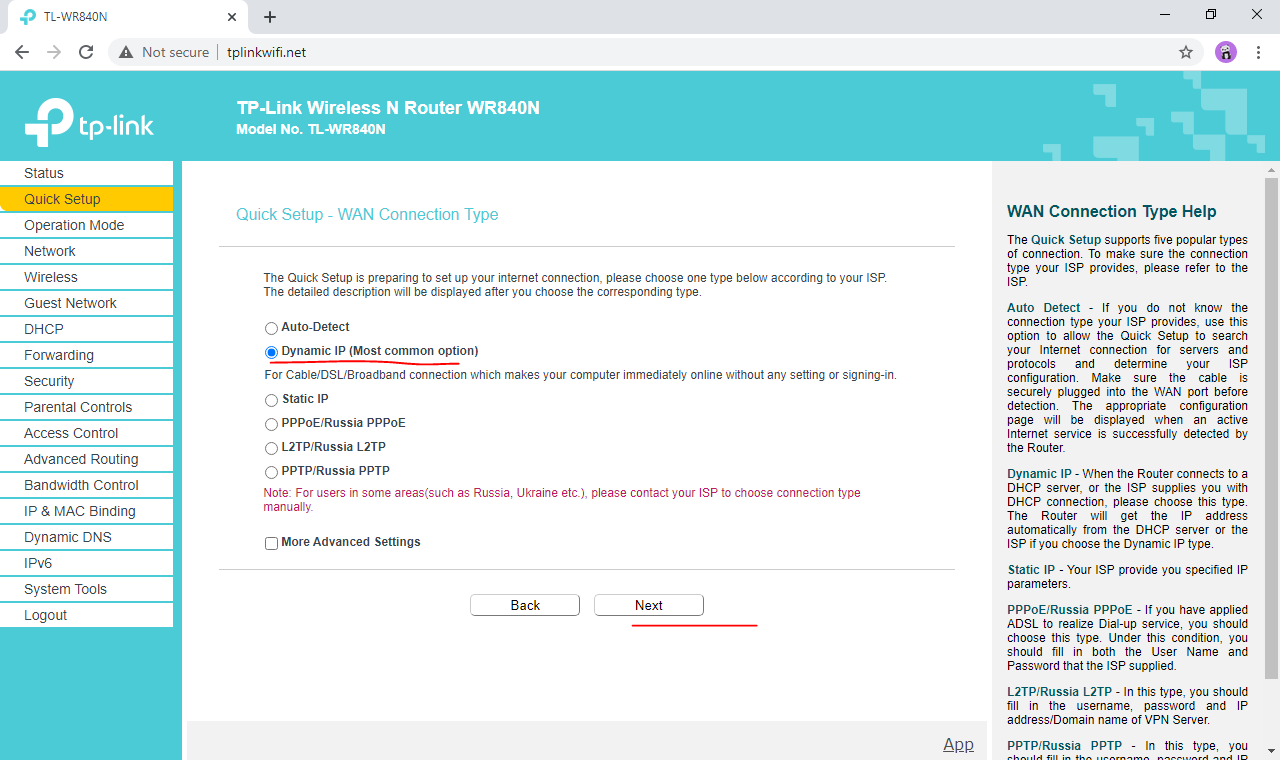The width and height of the screenshot is (1280, 760).
Task: Go to Bandwidth Control
Action: [x=86, y=485]
